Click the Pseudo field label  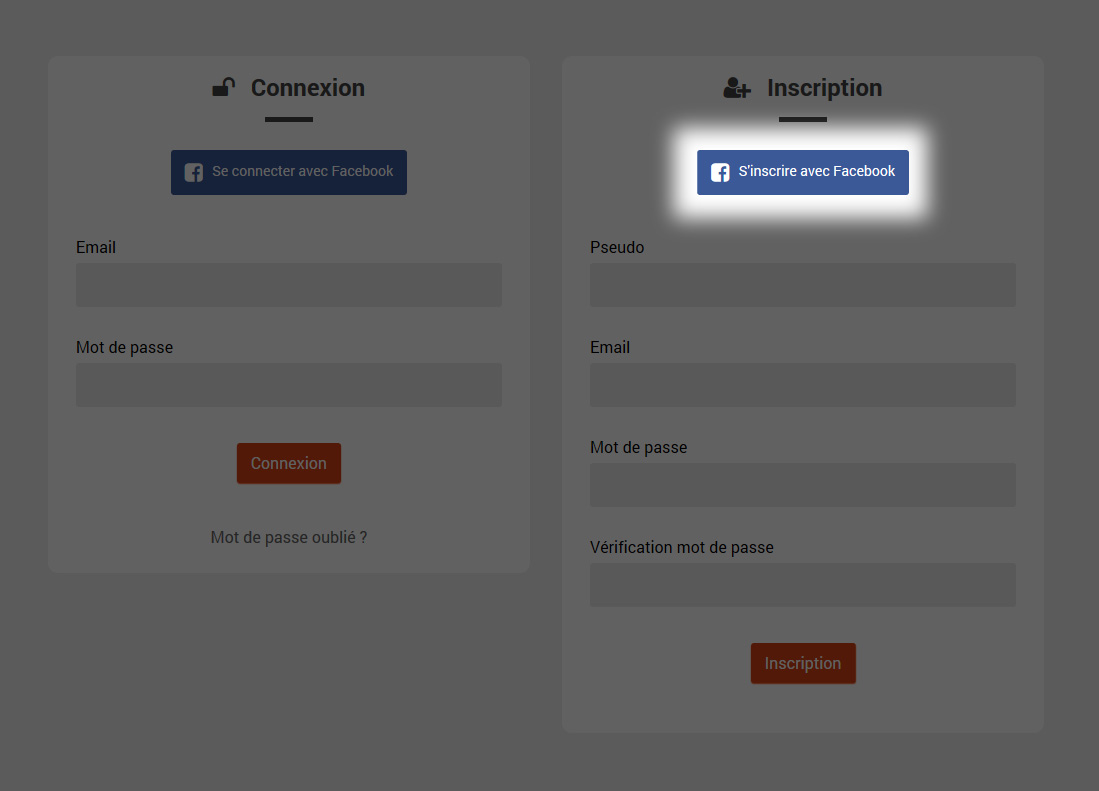pos(617,247)
